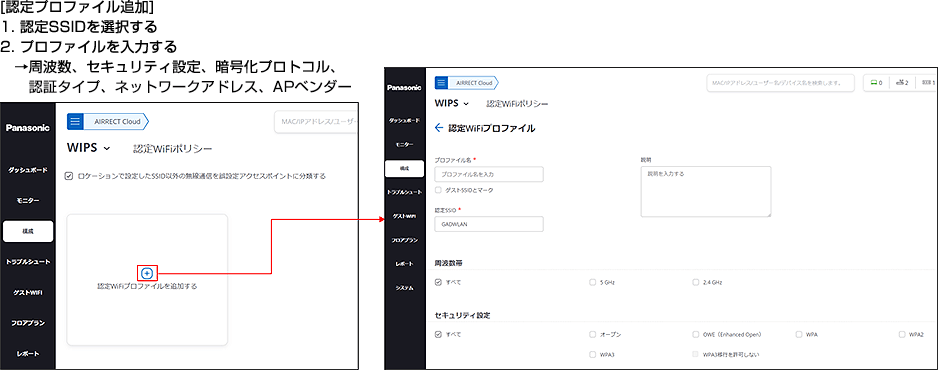
Task: Uncheck ロケーションで設定したSSID以外 classification checkbox
Action: 69,176
